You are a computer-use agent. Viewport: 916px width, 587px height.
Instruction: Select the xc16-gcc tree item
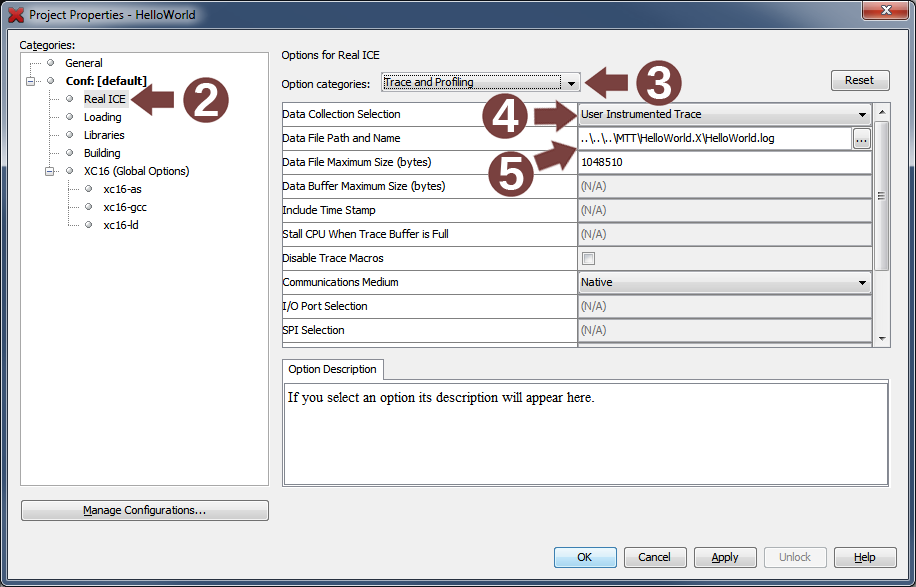[124, 207]
